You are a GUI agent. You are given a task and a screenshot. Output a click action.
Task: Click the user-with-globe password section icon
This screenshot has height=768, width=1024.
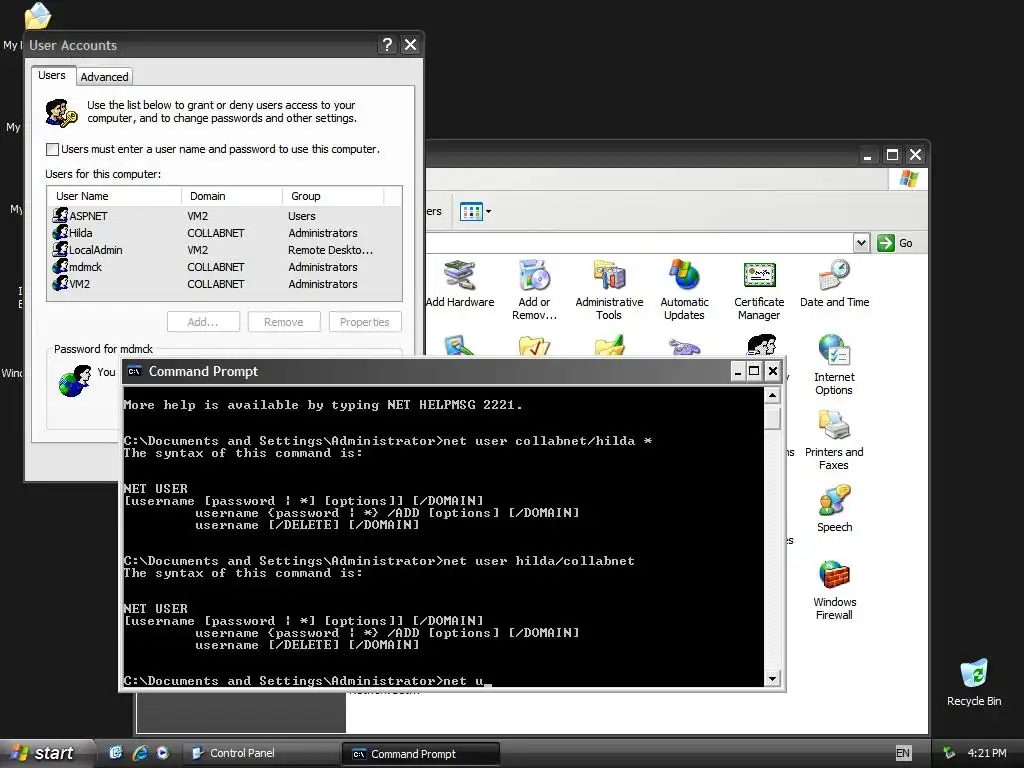[74, 381]
